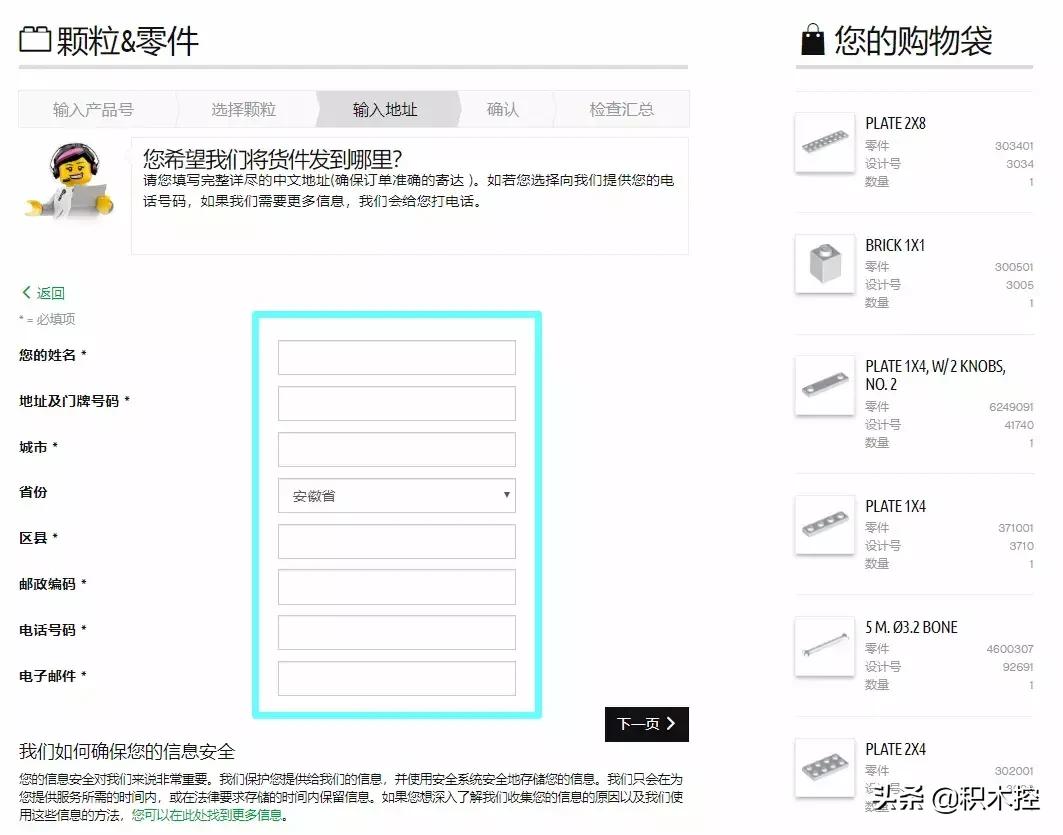
Task: Click the PLATE 2X8 part thumbnail
Action: tap(823, 141)
